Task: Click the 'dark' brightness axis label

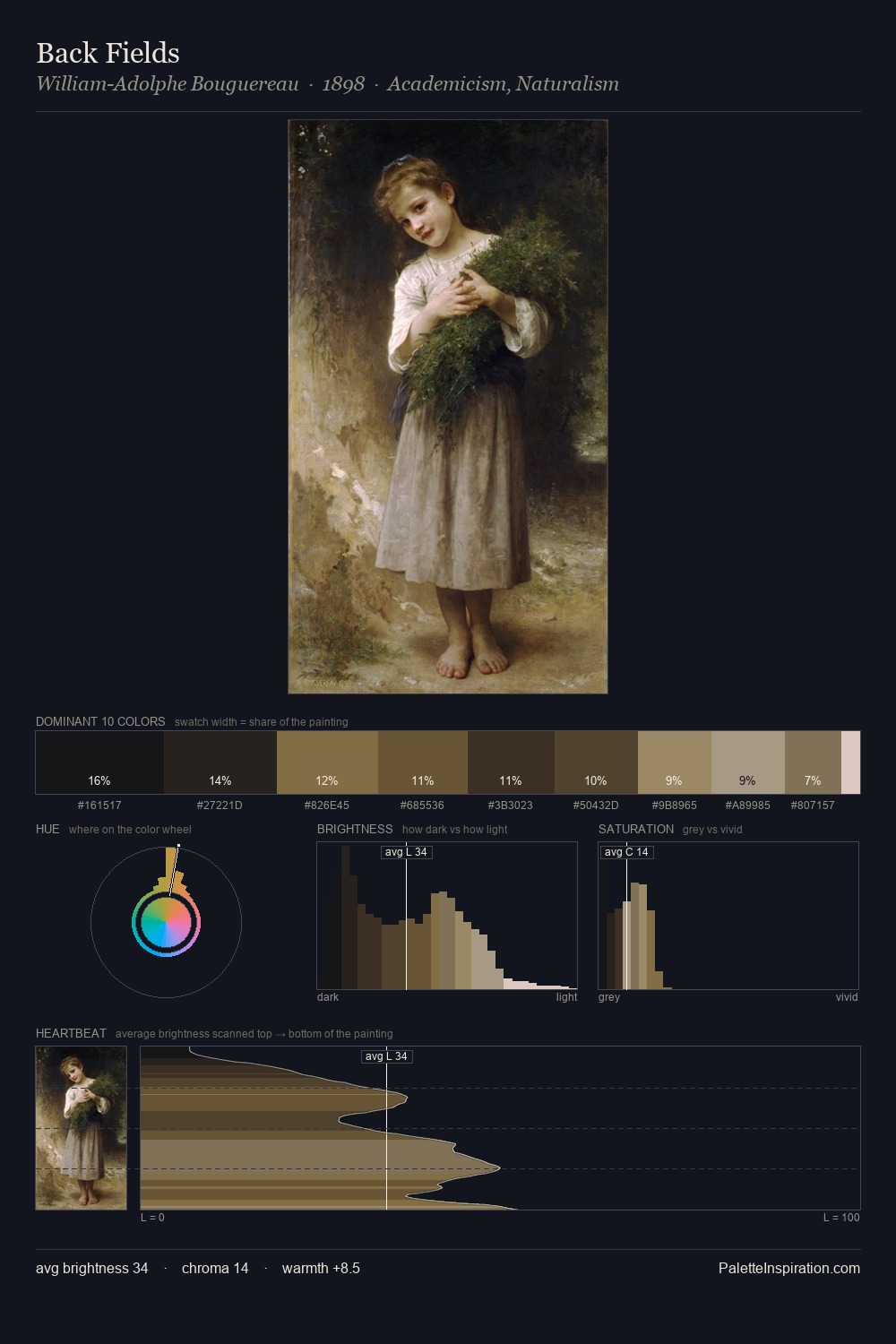Action: (x=328, y=996)
